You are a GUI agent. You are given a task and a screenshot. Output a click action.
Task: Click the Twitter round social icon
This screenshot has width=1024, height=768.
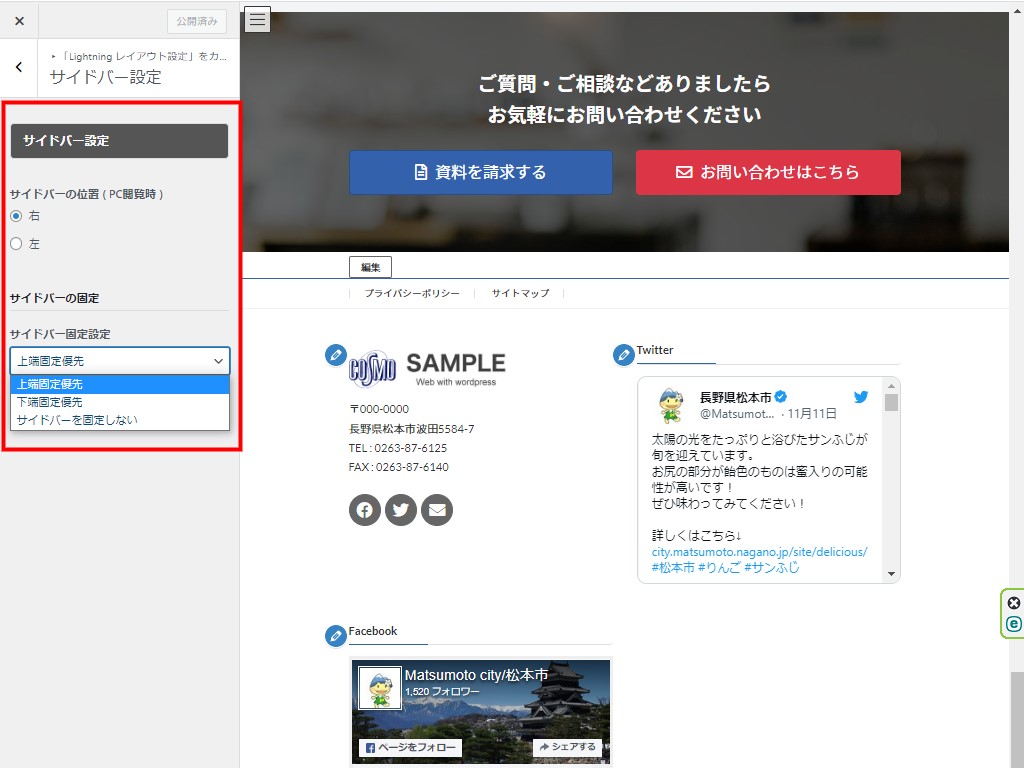(401, 510)
